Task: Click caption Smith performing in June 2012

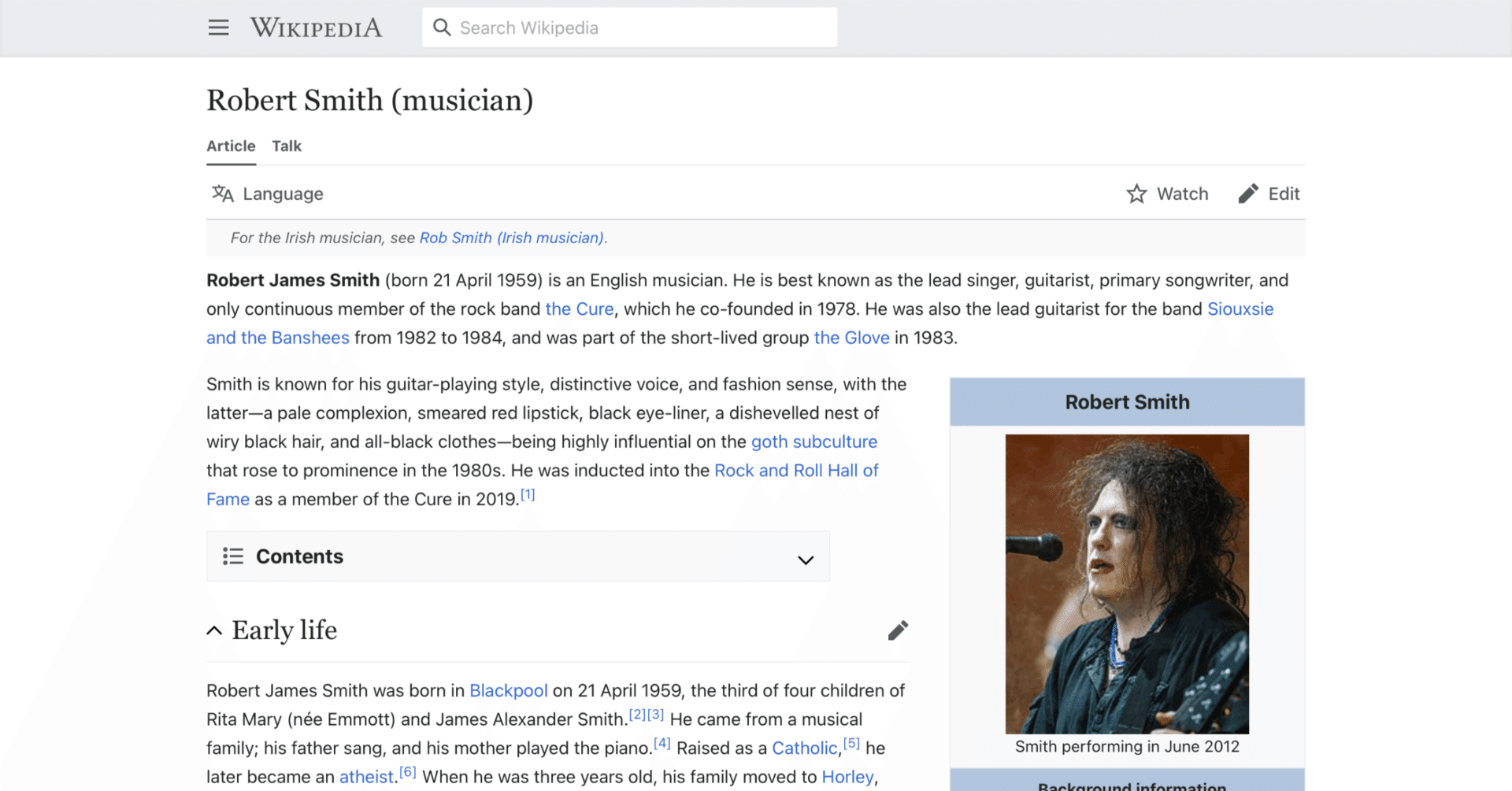Action: (1127, 747)
